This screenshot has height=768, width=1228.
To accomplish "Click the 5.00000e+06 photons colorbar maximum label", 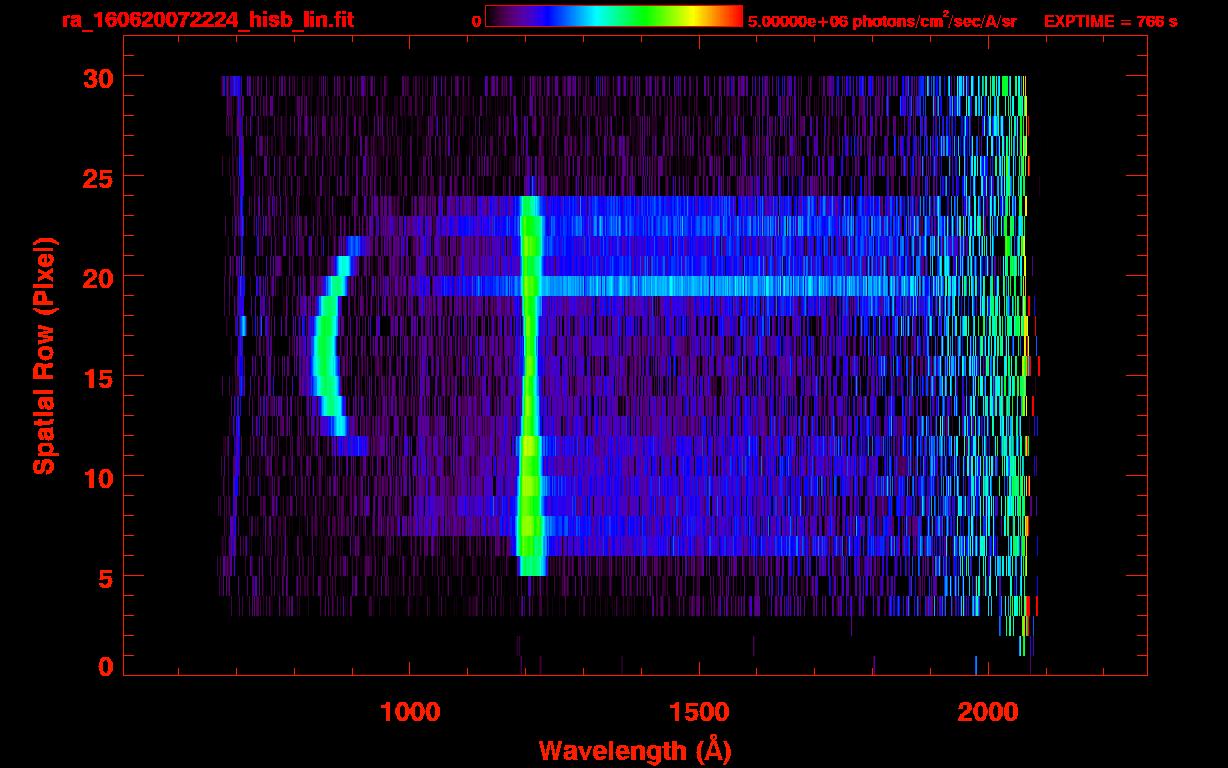I will (882, 21).
